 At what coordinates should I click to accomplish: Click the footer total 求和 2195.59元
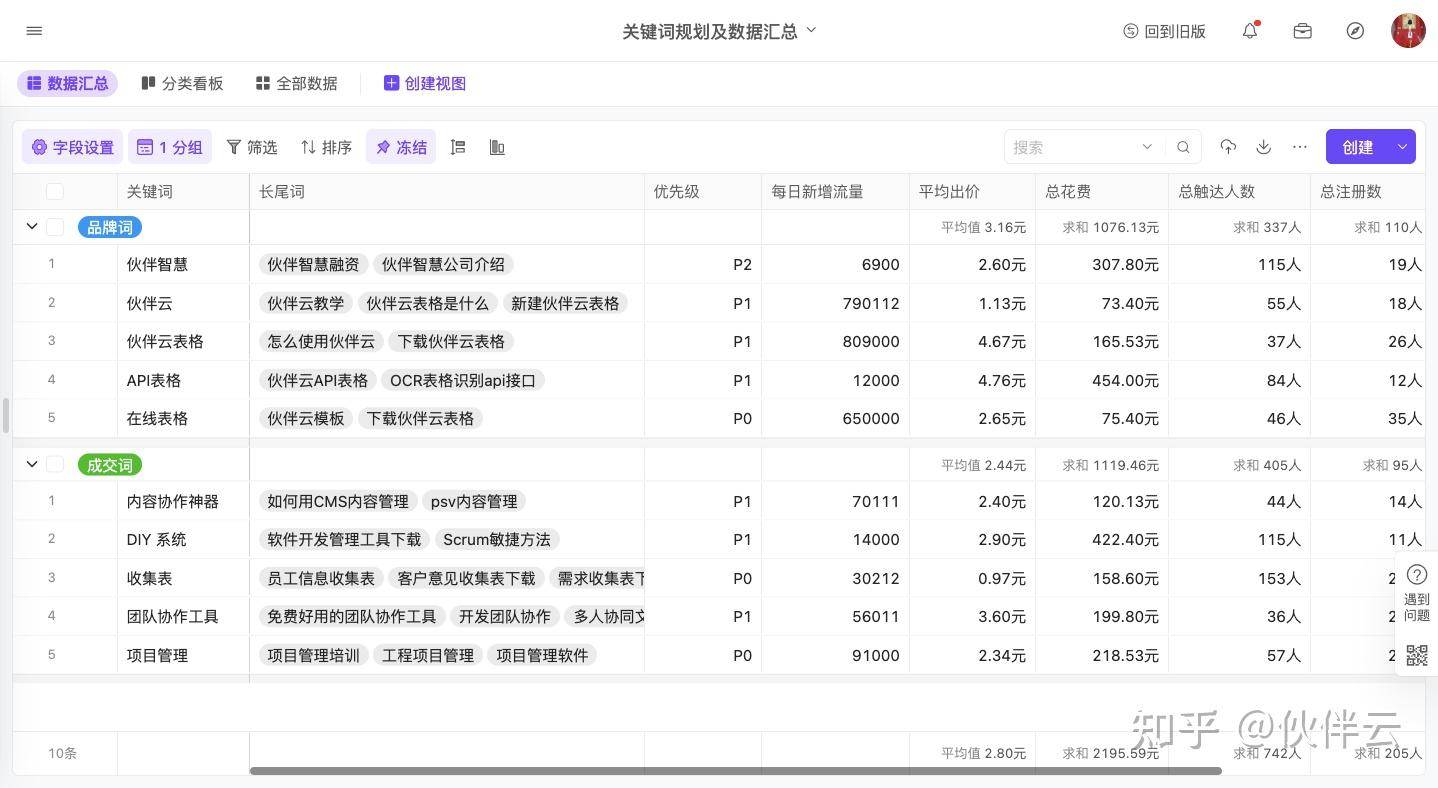[x=1110, y=753]
